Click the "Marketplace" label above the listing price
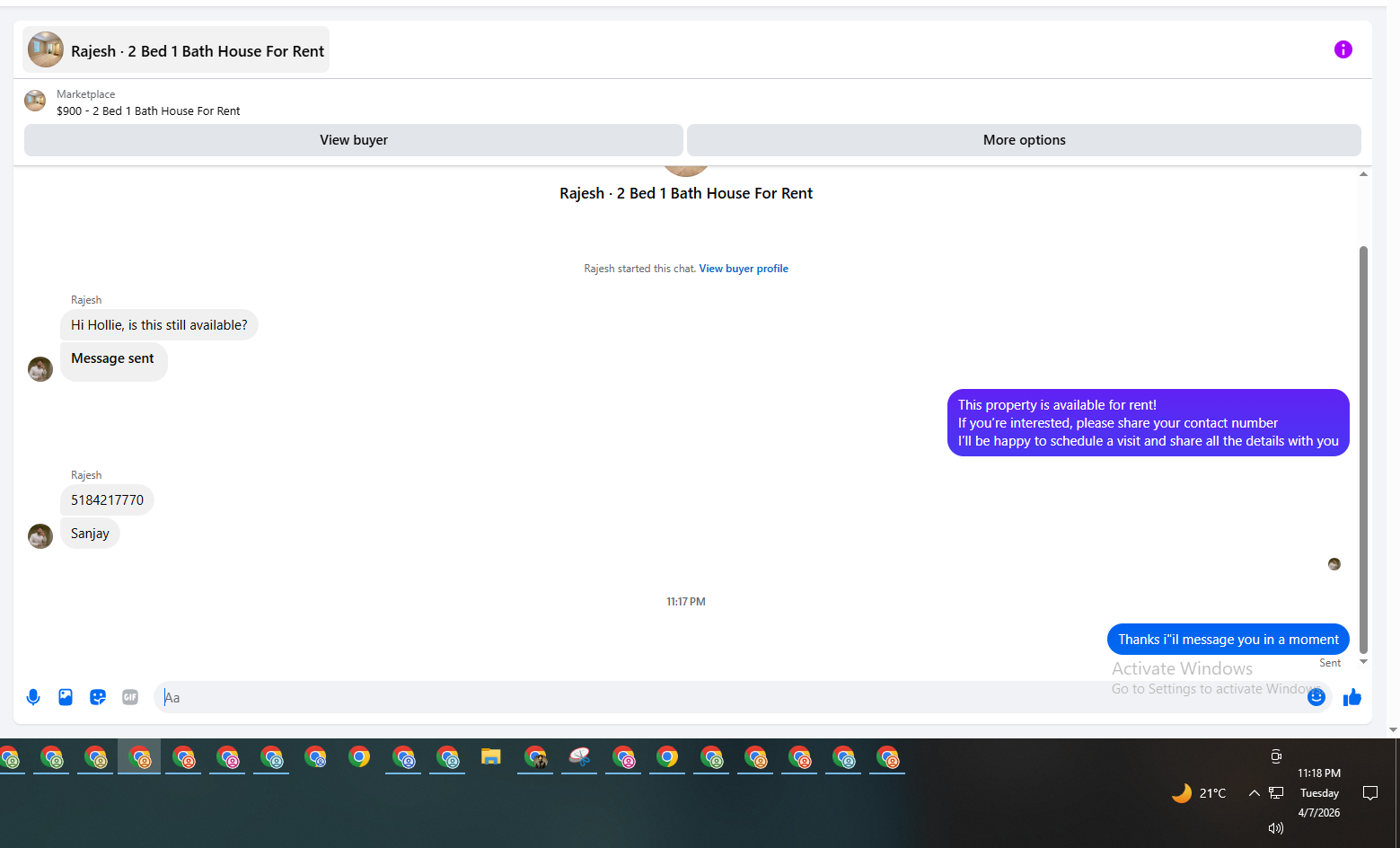Viewport: 1400px width, 848px height. click(85, 94)
